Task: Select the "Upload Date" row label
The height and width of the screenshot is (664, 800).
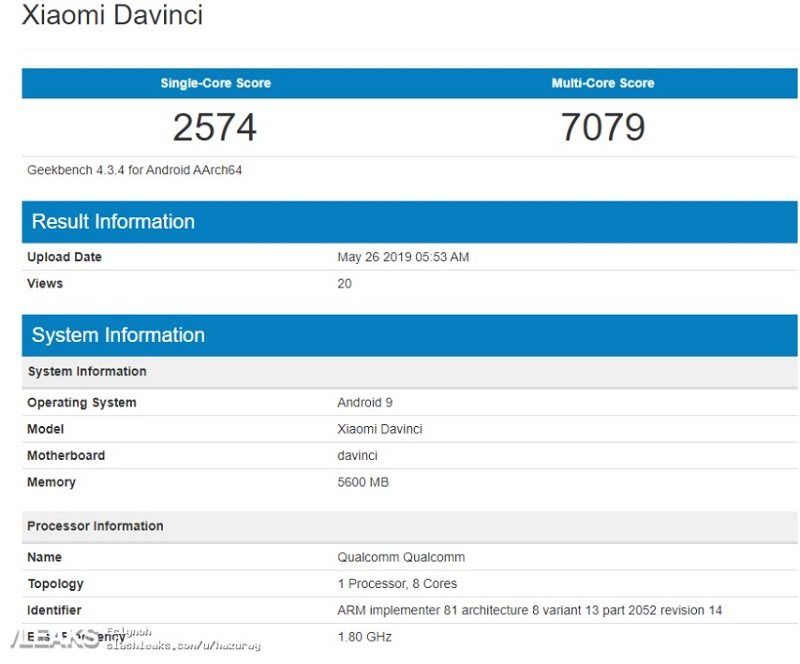Action: (x=64, y=257)
